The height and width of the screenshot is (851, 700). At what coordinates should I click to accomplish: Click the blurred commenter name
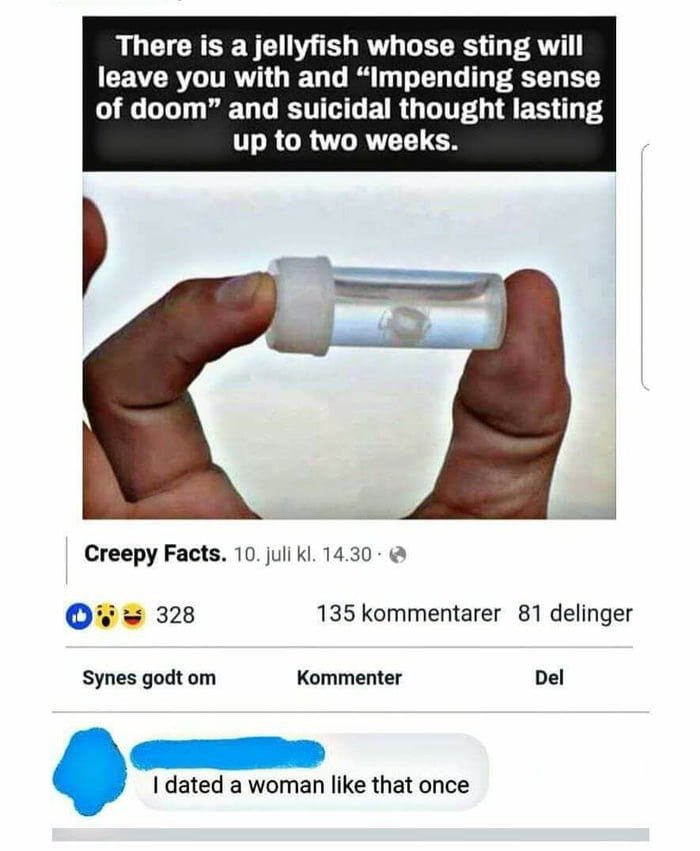click(228, 753)
